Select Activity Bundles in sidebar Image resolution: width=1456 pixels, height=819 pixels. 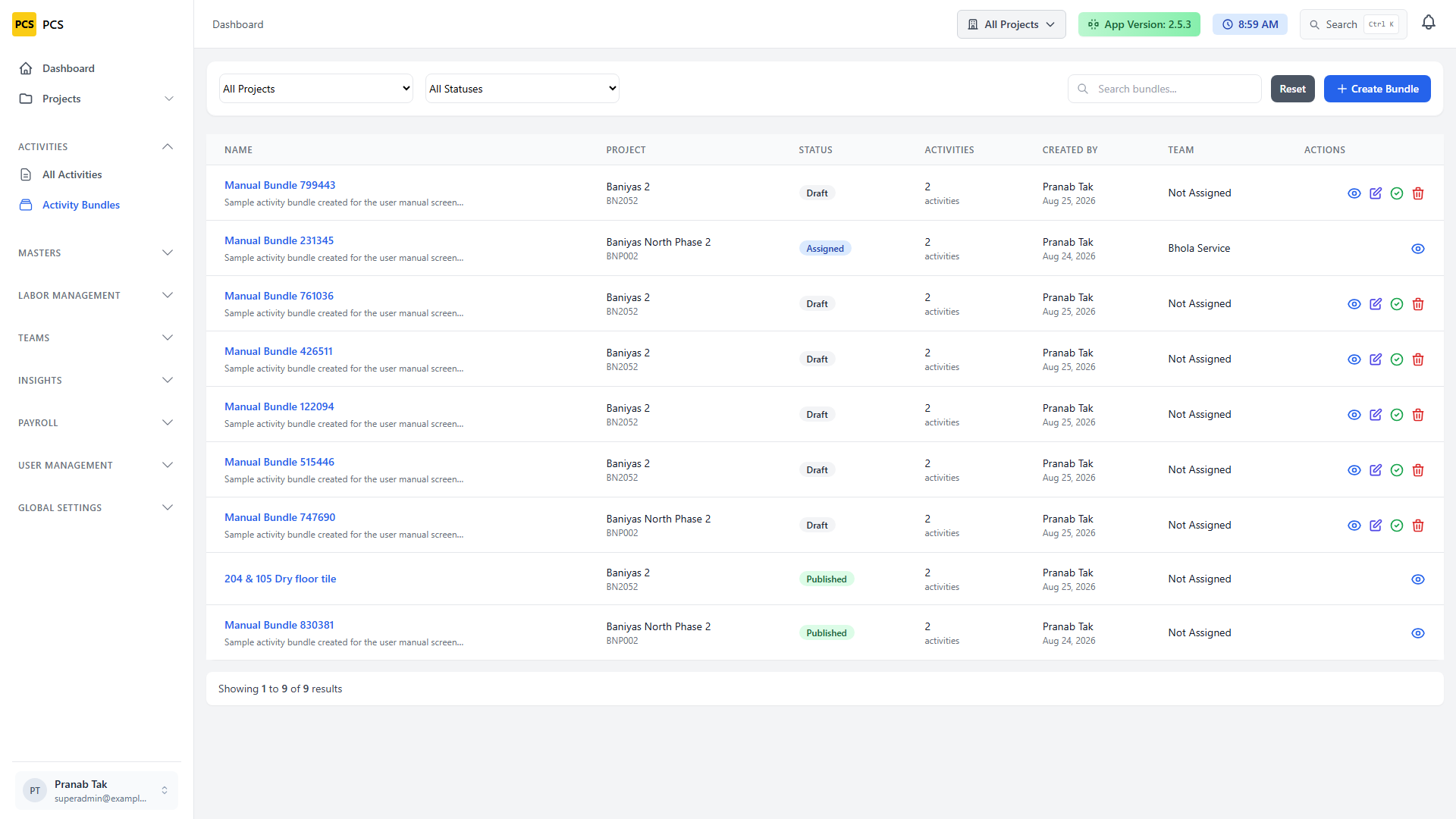pos(96,205)
